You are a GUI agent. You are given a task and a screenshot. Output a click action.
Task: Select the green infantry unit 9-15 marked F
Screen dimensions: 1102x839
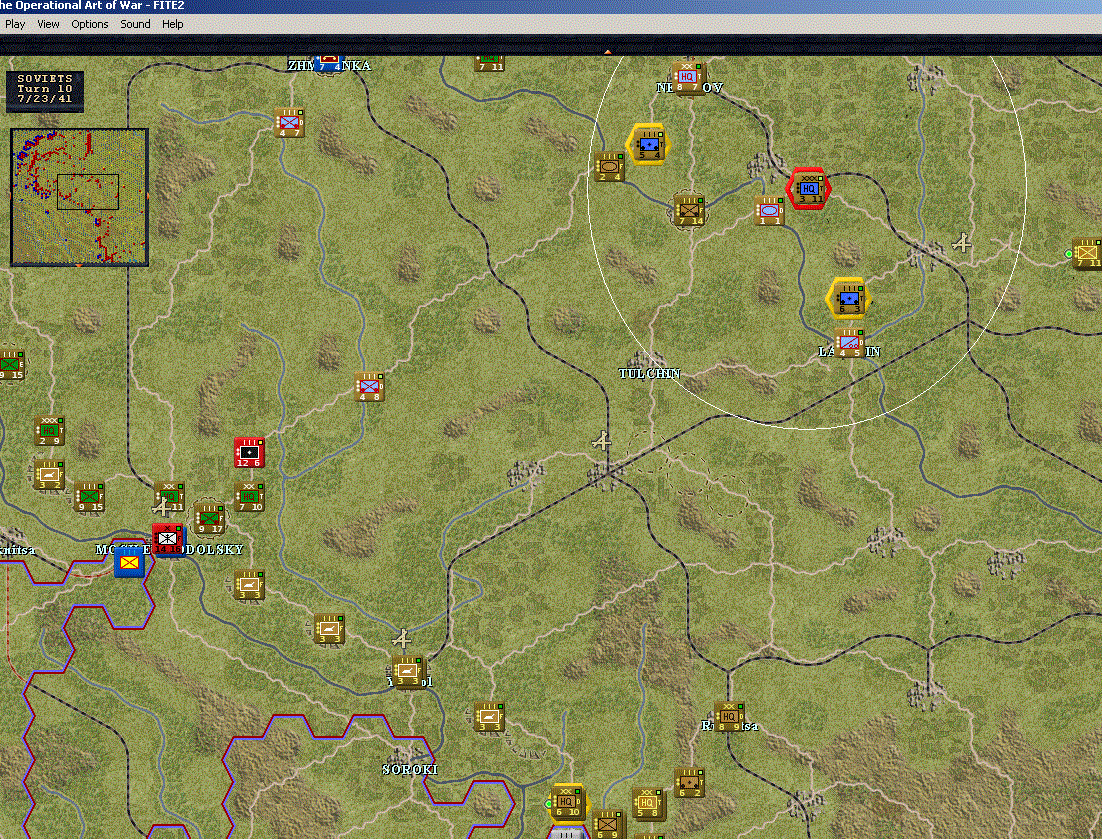[x=89, y=496]
